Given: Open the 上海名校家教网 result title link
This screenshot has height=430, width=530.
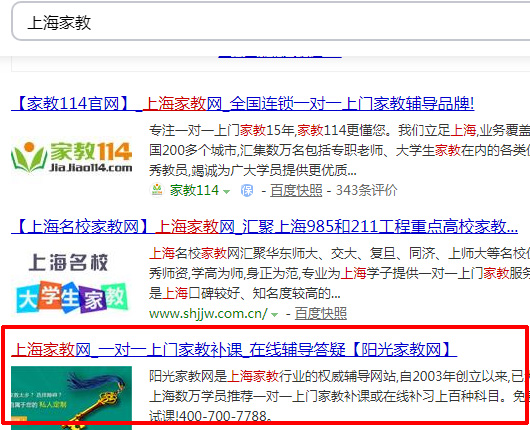Looking at the screenshot, I should [x=264, y=226].
